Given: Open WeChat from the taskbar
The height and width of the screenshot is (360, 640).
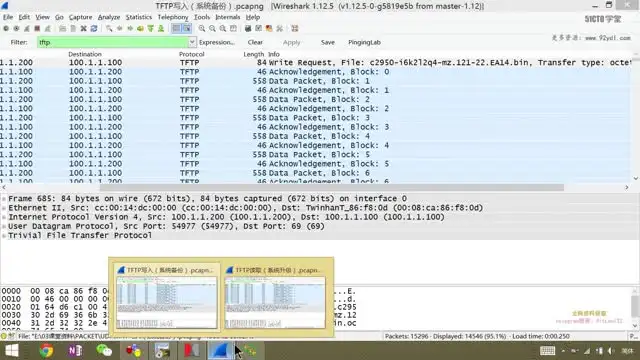Looking at the screenshot, I should pyautogui.click(x=104, y=351).
